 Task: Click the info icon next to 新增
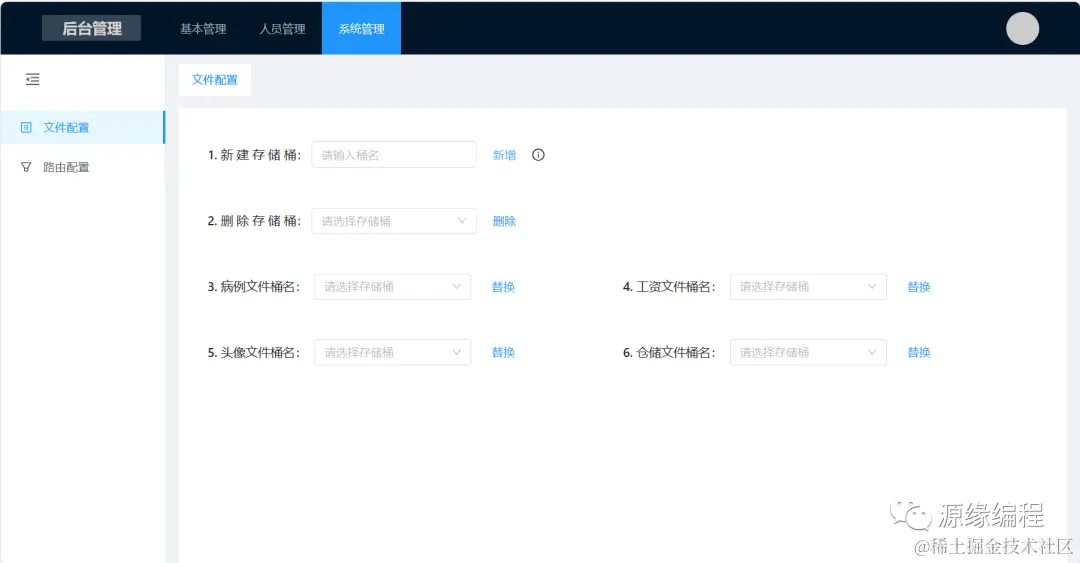click(x=538, y=155)
